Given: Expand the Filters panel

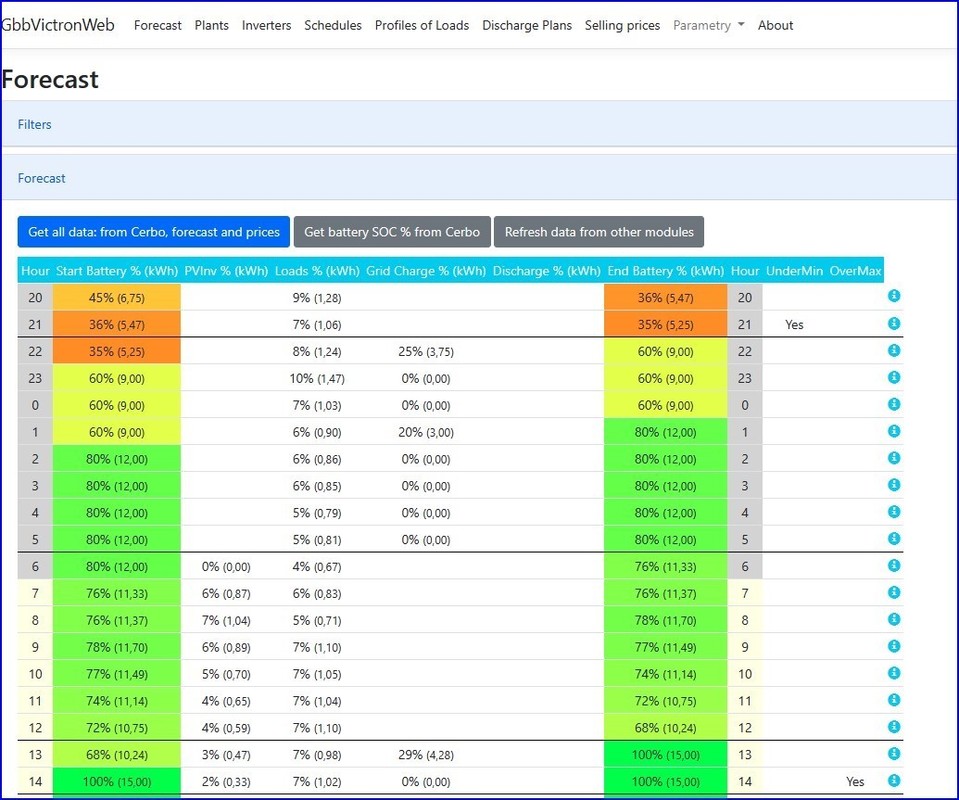Looking at the screenshot, I should click(35, 125).
